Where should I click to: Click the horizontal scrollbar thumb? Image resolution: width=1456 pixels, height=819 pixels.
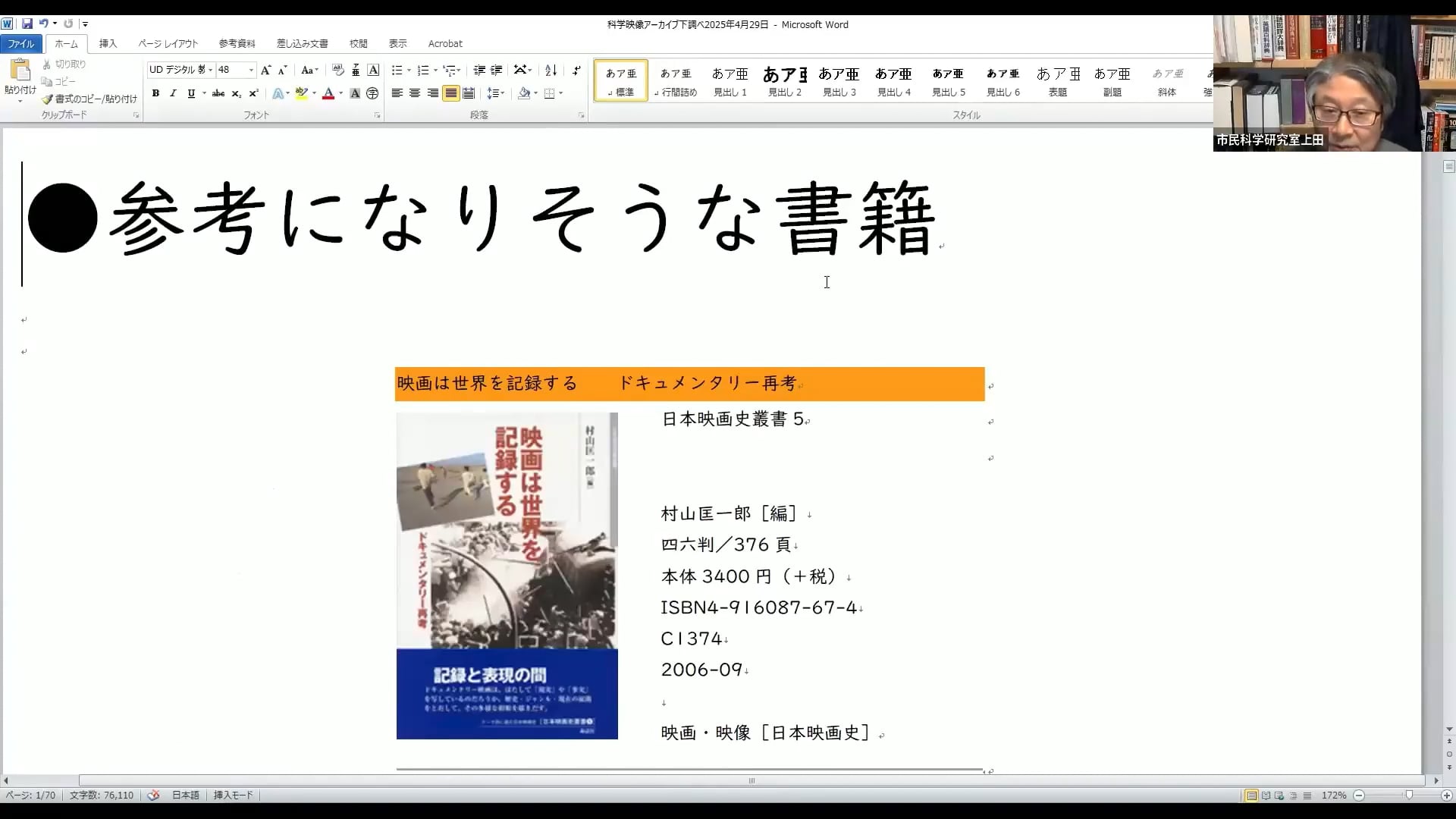(x=752, y=780)
